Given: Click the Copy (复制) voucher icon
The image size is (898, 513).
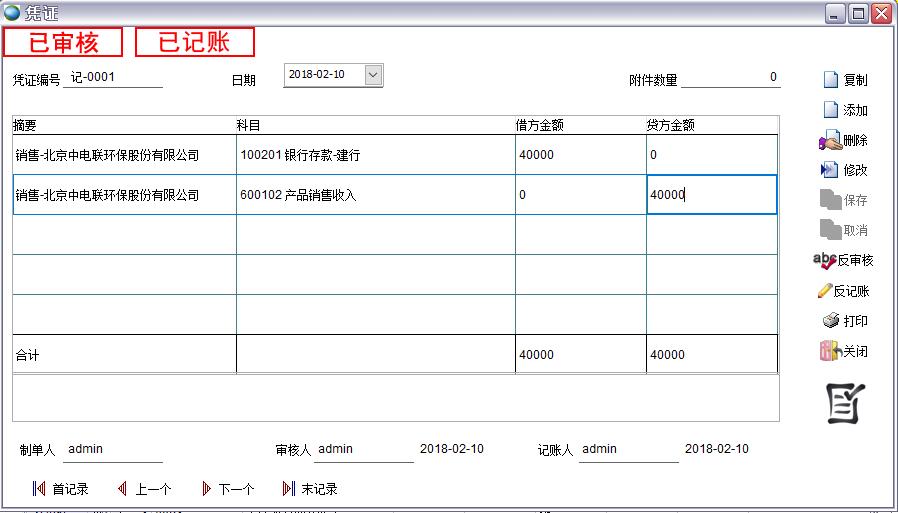Looking at the screenshot, I should pos(829,80).
